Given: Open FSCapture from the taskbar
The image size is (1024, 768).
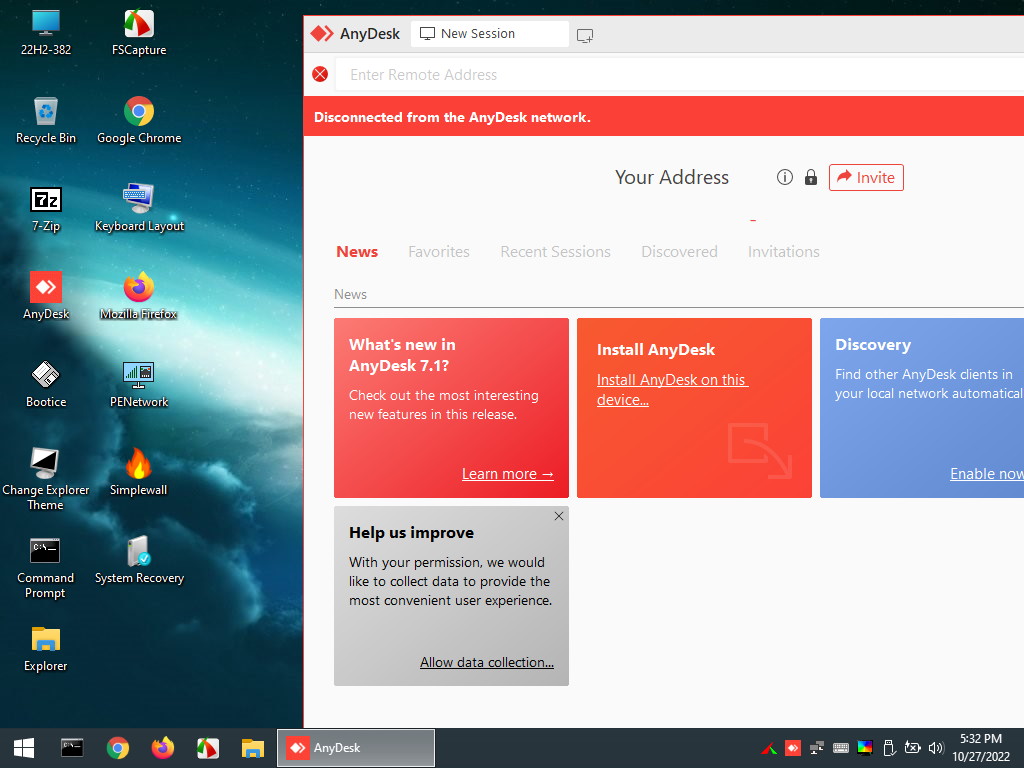Looking at the screenshot, I should click(x=208, y=748).
